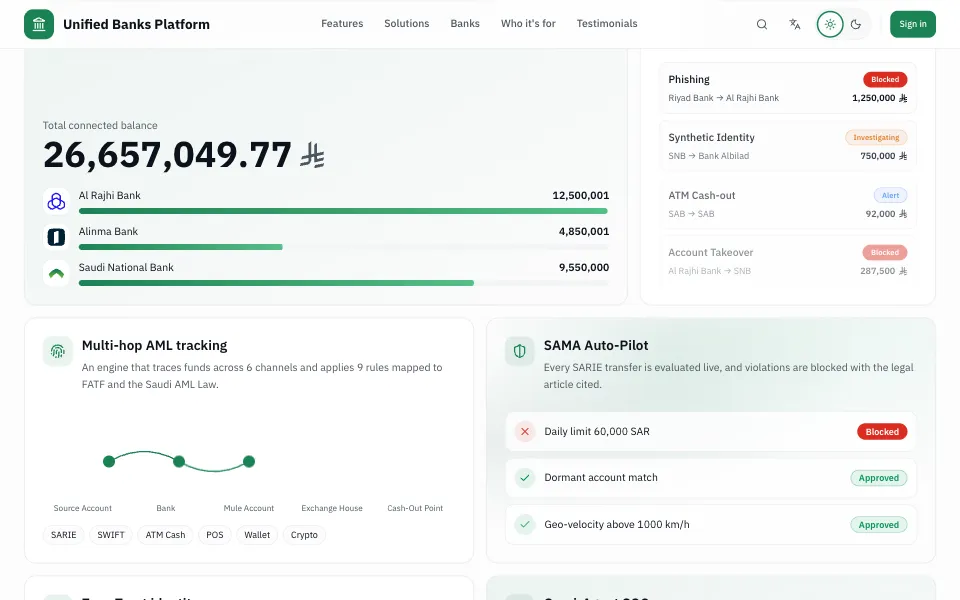Select the Crypto channel chip
This screenshot has height=600, width=960.
[304, 535]
